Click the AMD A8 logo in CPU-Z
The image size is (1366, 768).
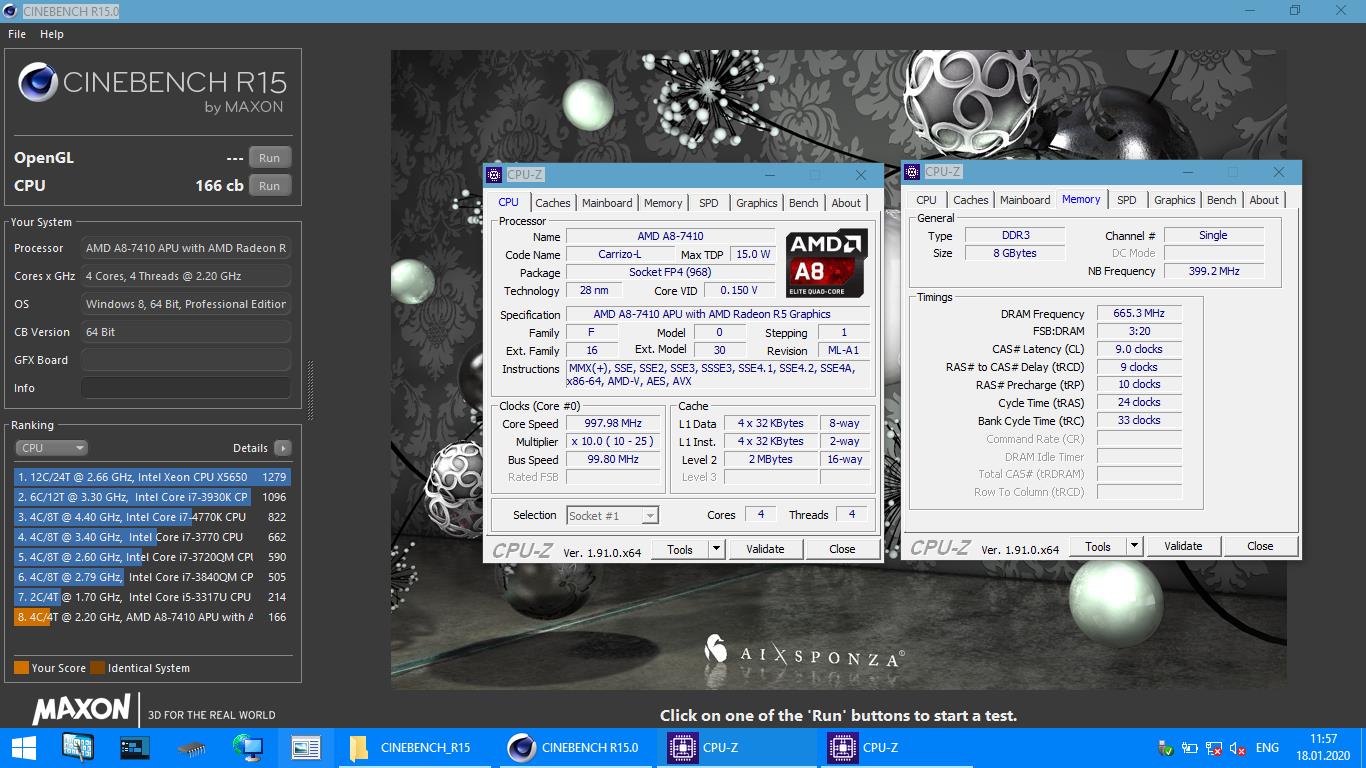[826, 262]
